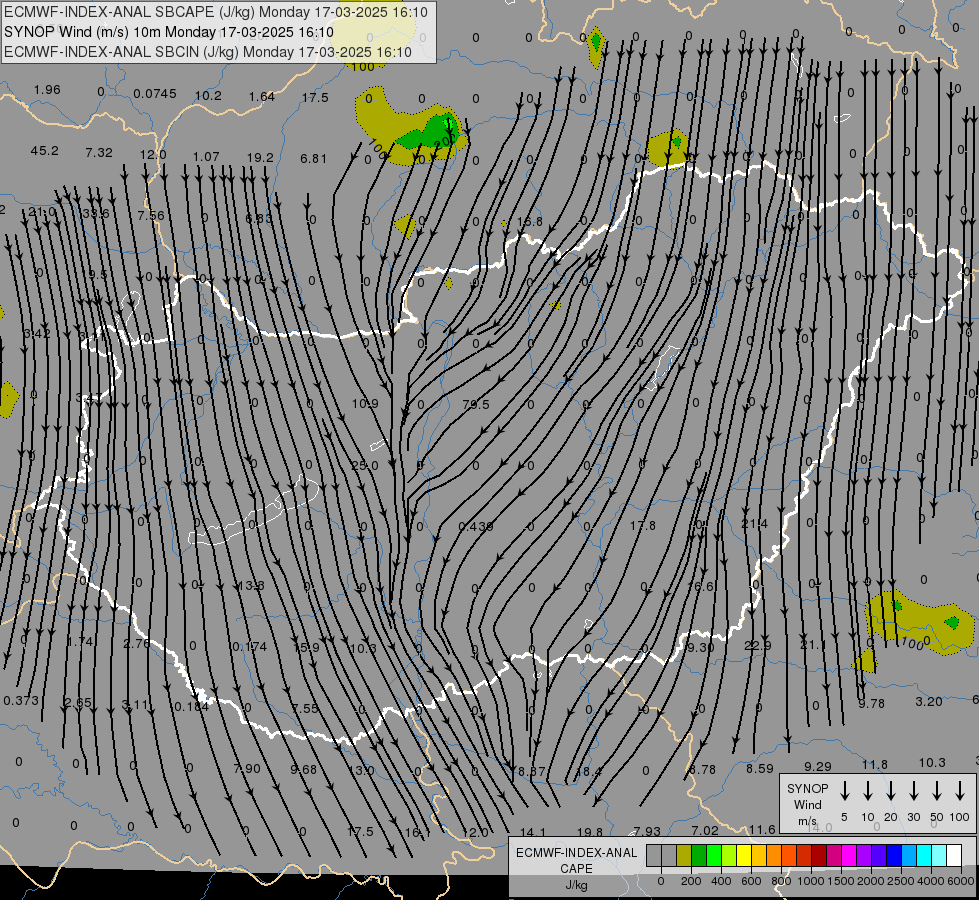Pick the dark green CAPE legend swatch
Image resolution: width=979 pixels, height=900 pixels.
(699, 856)
